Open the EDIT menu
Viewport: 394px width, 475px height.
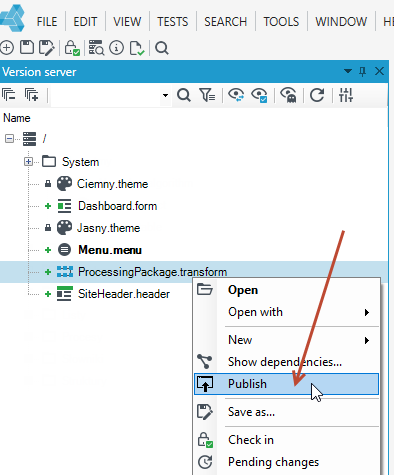tap(85, 22)
